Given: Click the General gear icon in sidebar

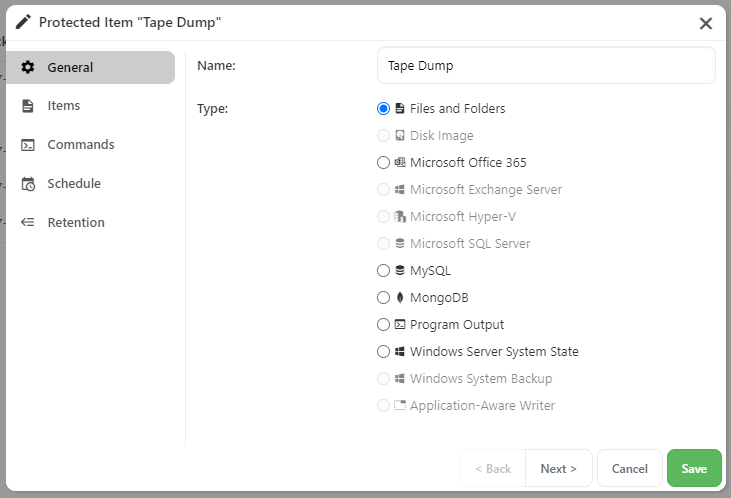Looking at the screenshot, I should coord(28,67).
